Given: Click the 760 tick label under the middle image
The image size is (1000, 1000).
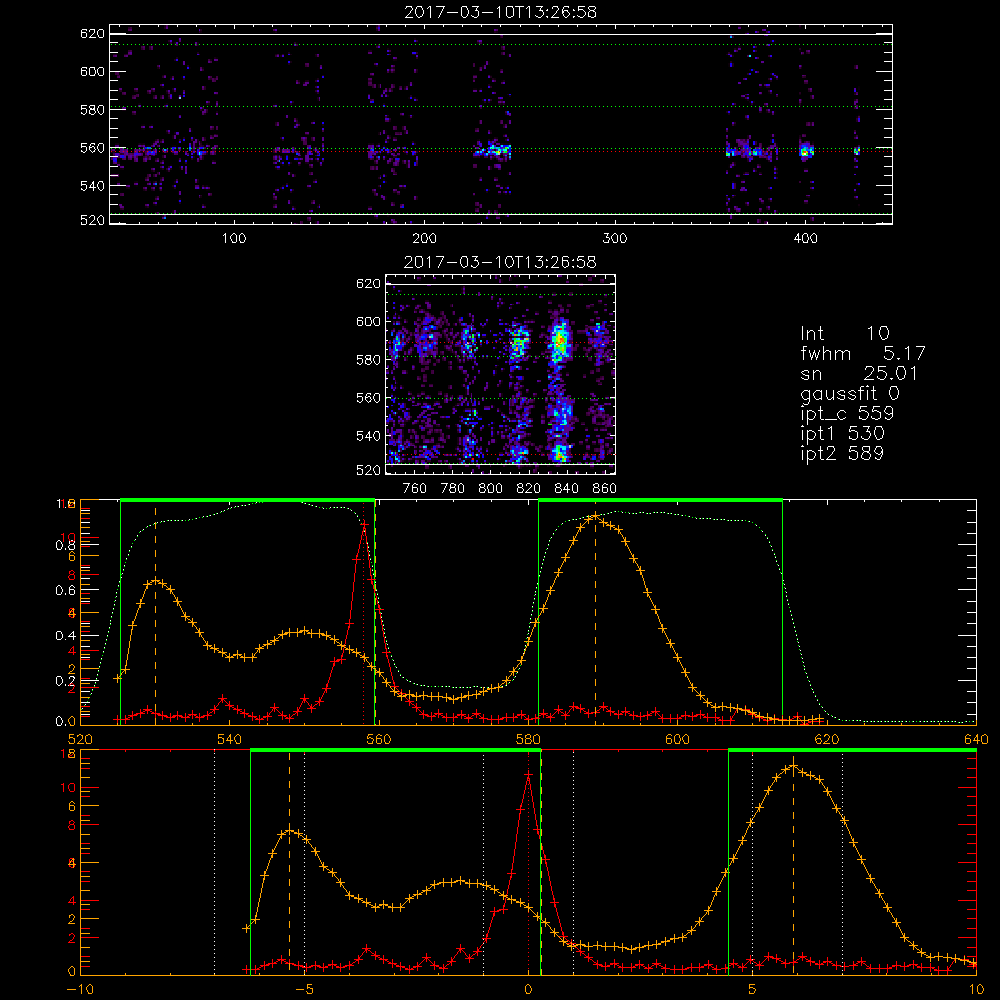Looking at the screenshot, I should (x=415, y=489).
